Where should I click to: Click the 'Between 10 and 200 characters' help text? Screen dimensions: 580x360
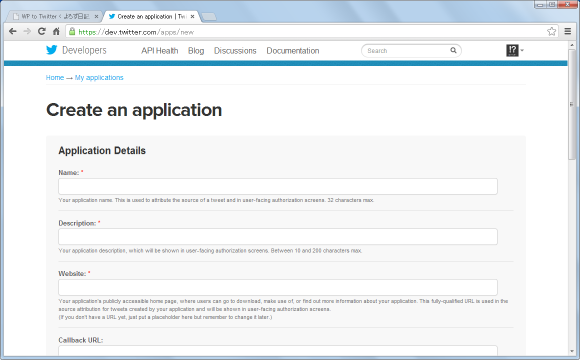(x=316, y=251)
